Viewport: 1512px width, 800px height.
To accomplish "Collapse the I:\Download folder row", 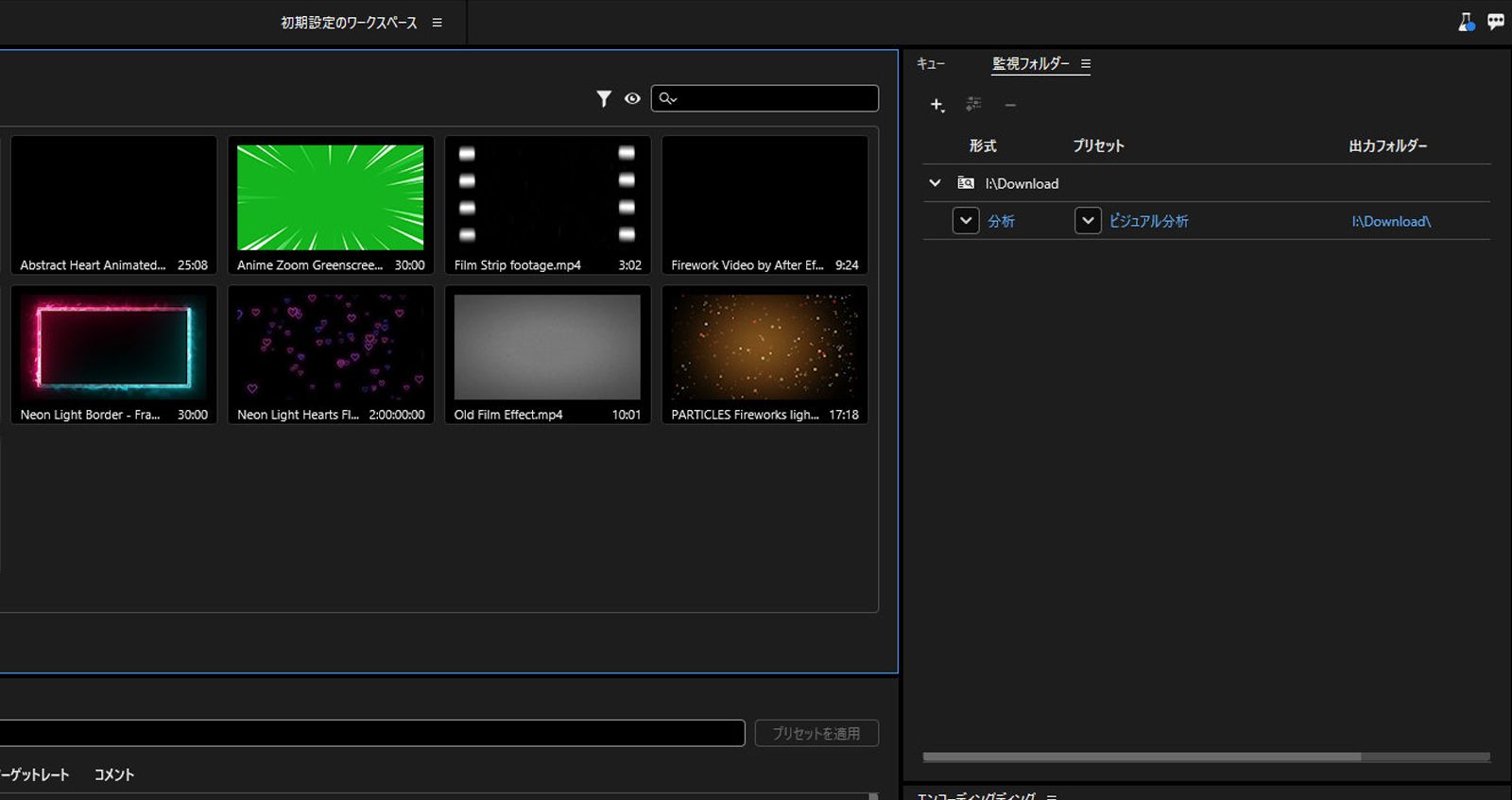I will (x=935, y=183).
